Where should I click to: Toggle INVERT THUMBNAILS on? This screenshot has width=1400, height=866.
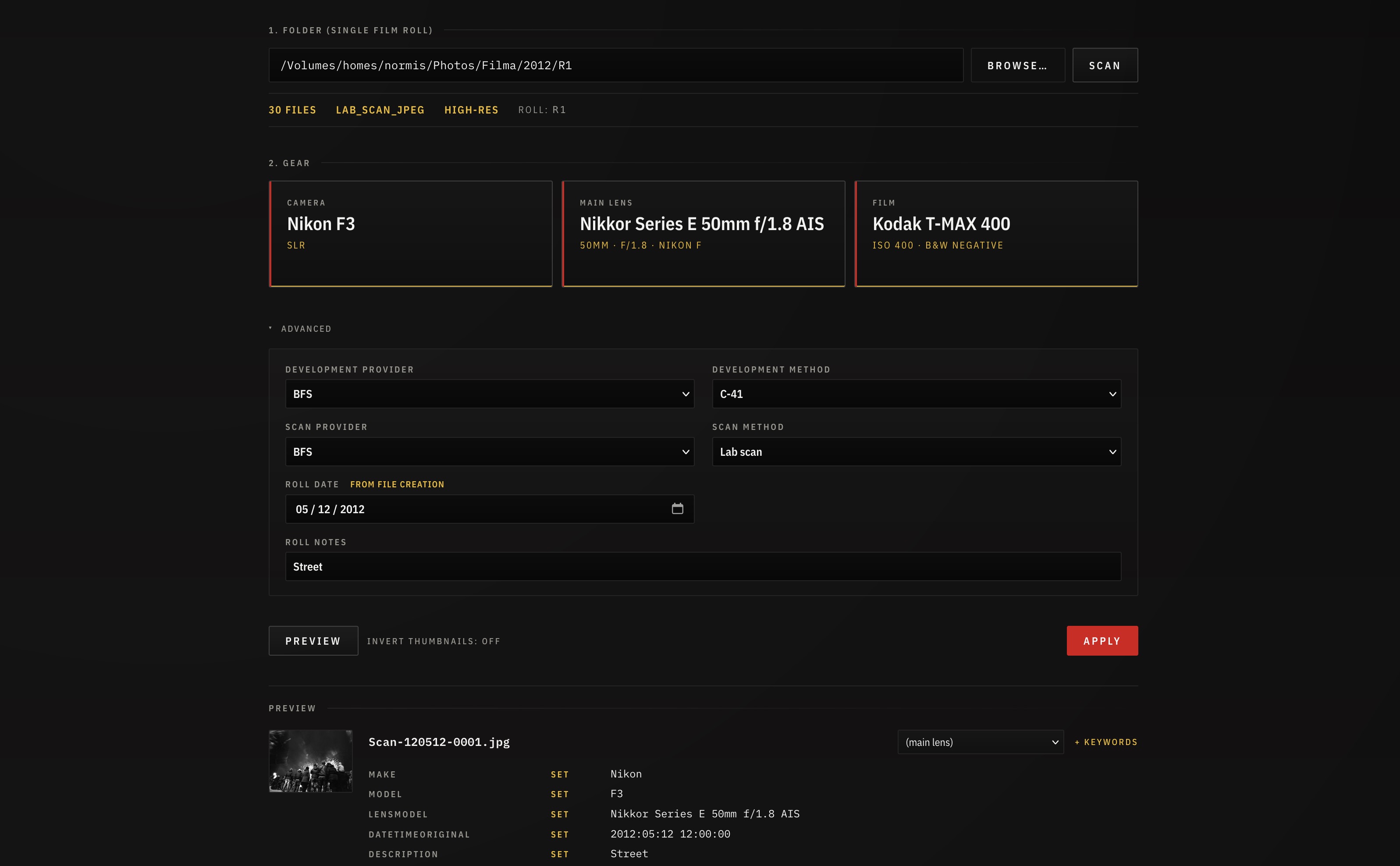[x=434, y=641]
